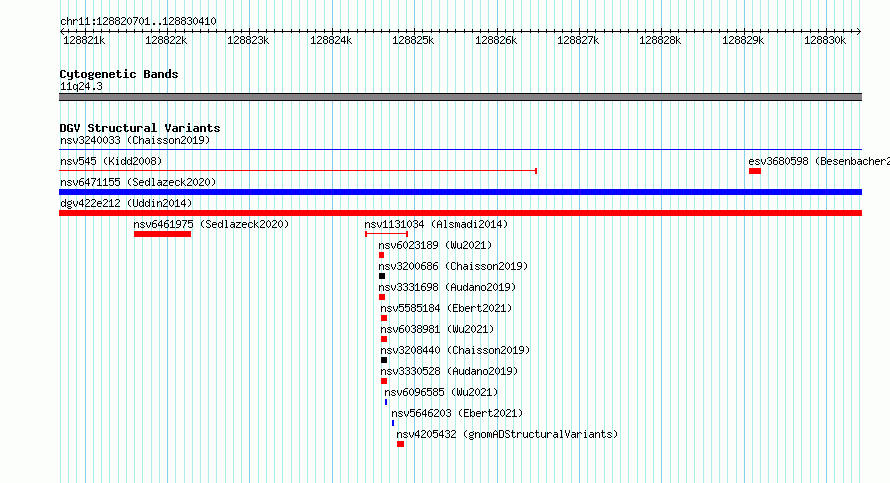Click the gray 11q24.3 cytogenetic band bar
The image size is (890, 483).
click(460, 97)
